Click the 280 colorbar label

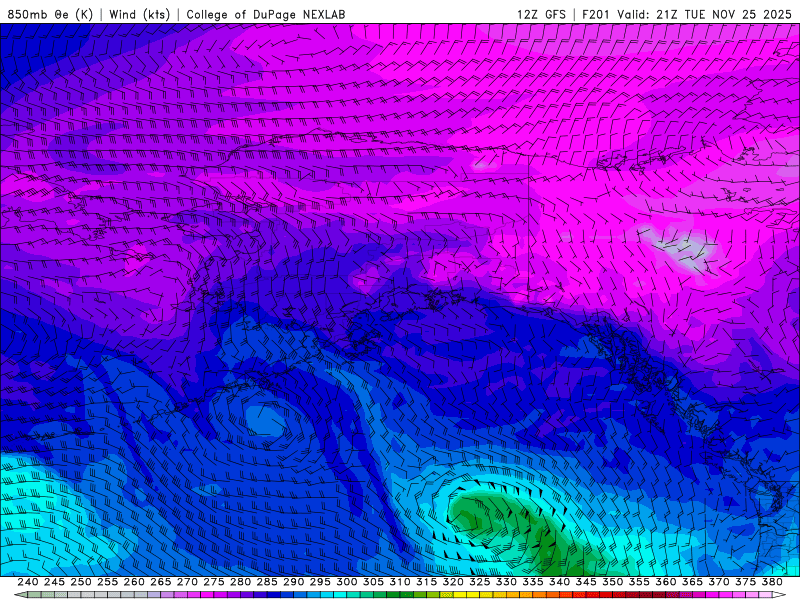(x=240, y=582)
